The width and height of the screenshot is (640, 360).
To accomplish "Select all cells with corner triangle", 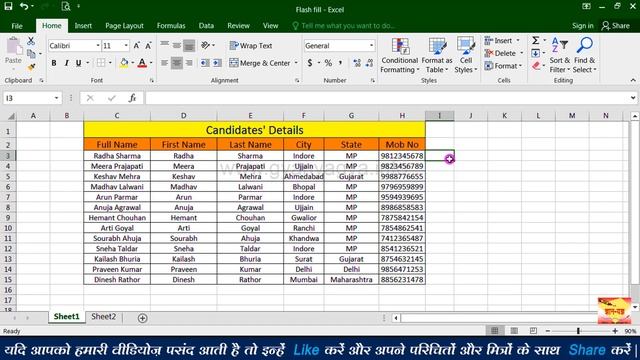I will tap(10, 116).
